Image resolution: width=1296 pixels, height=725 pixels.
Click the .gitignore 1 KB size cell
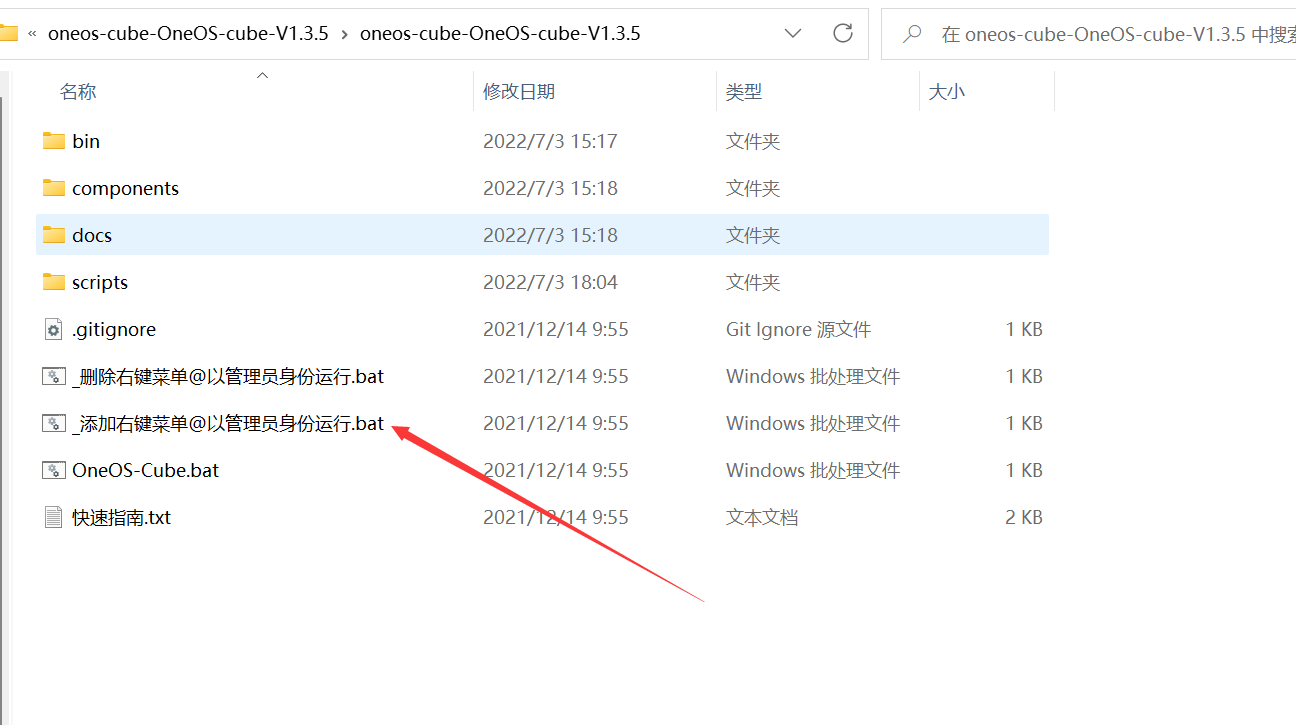(x=1024, y=329)
